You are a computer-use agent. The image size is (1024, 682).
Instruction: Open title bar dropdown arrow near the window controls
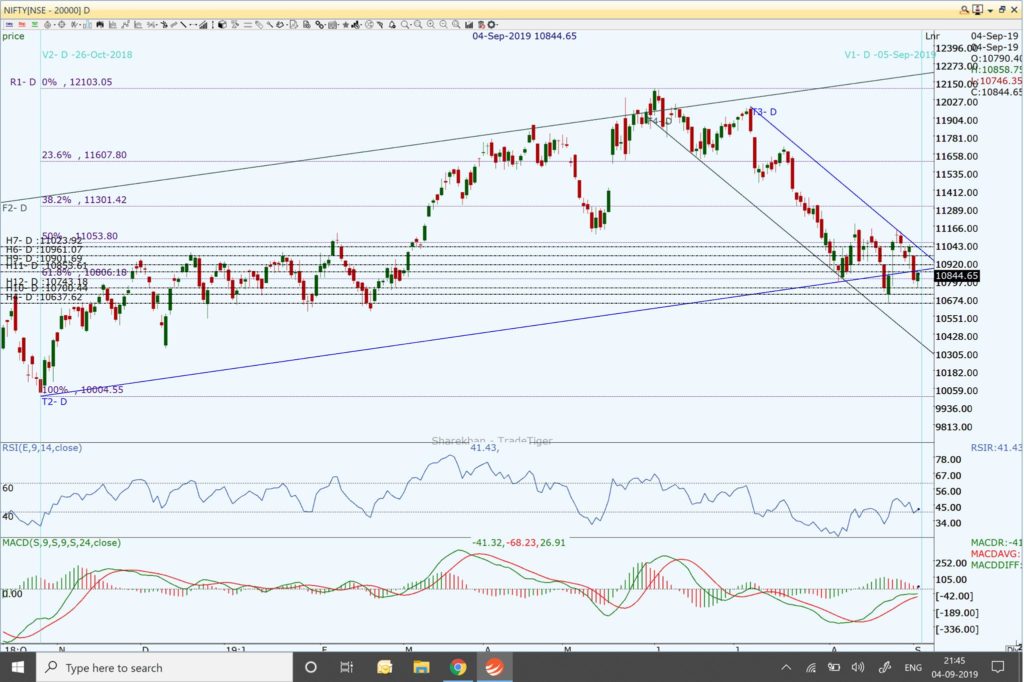click(x=990, y=10)
